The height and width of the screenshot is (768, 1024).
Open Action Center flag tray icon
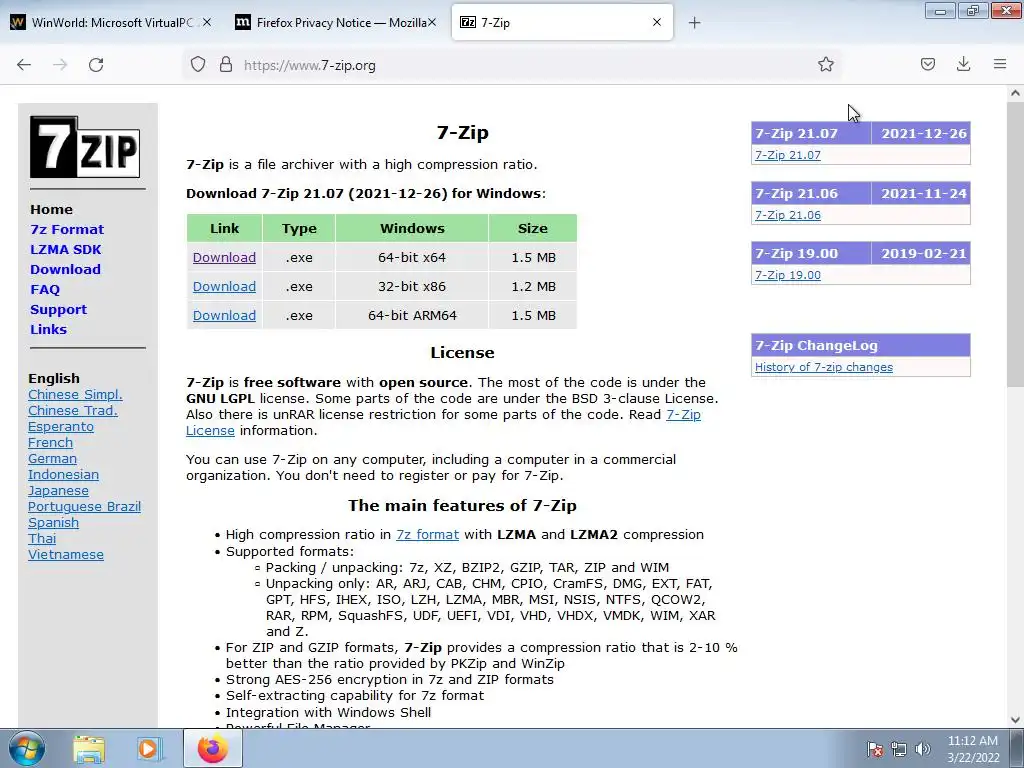[874, 749]
